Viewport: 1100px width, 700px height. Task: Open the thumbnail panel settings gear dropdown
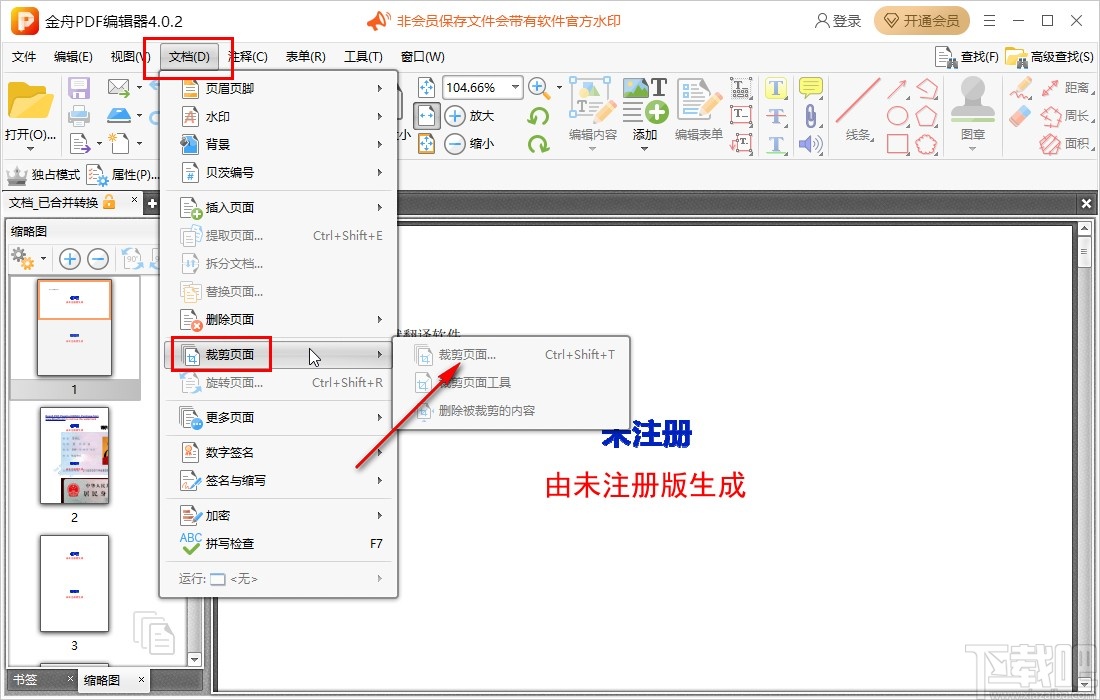point(28,258)
